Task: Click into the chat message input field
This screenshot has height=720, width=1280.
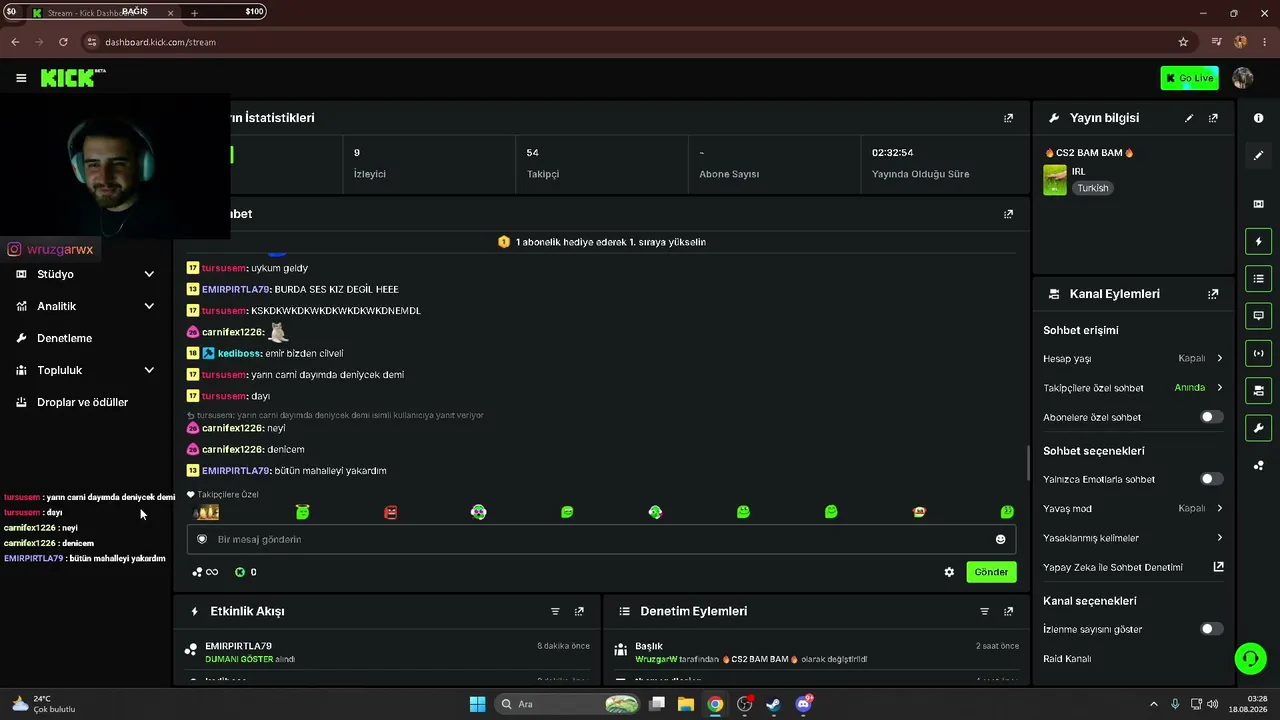Action: coord(601,539)
